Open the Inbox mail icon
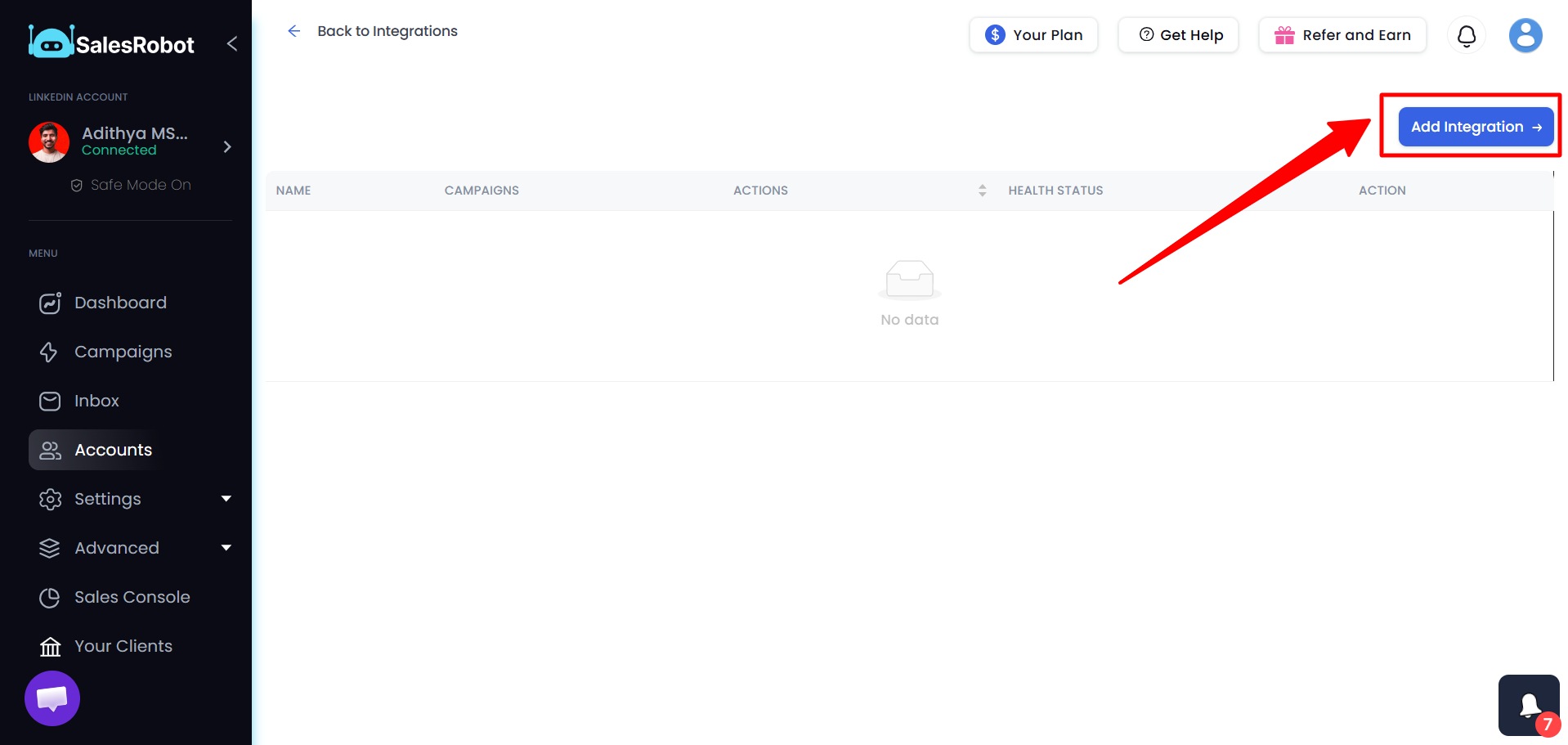Viewport: 1568px width, 745px height. (x=50, y=401)
